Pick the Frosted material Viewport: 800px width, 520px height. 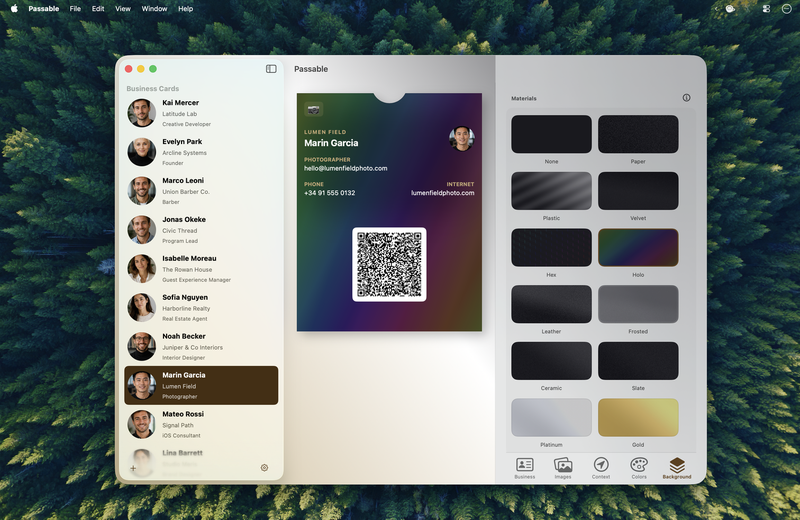(x=638, y=304)
